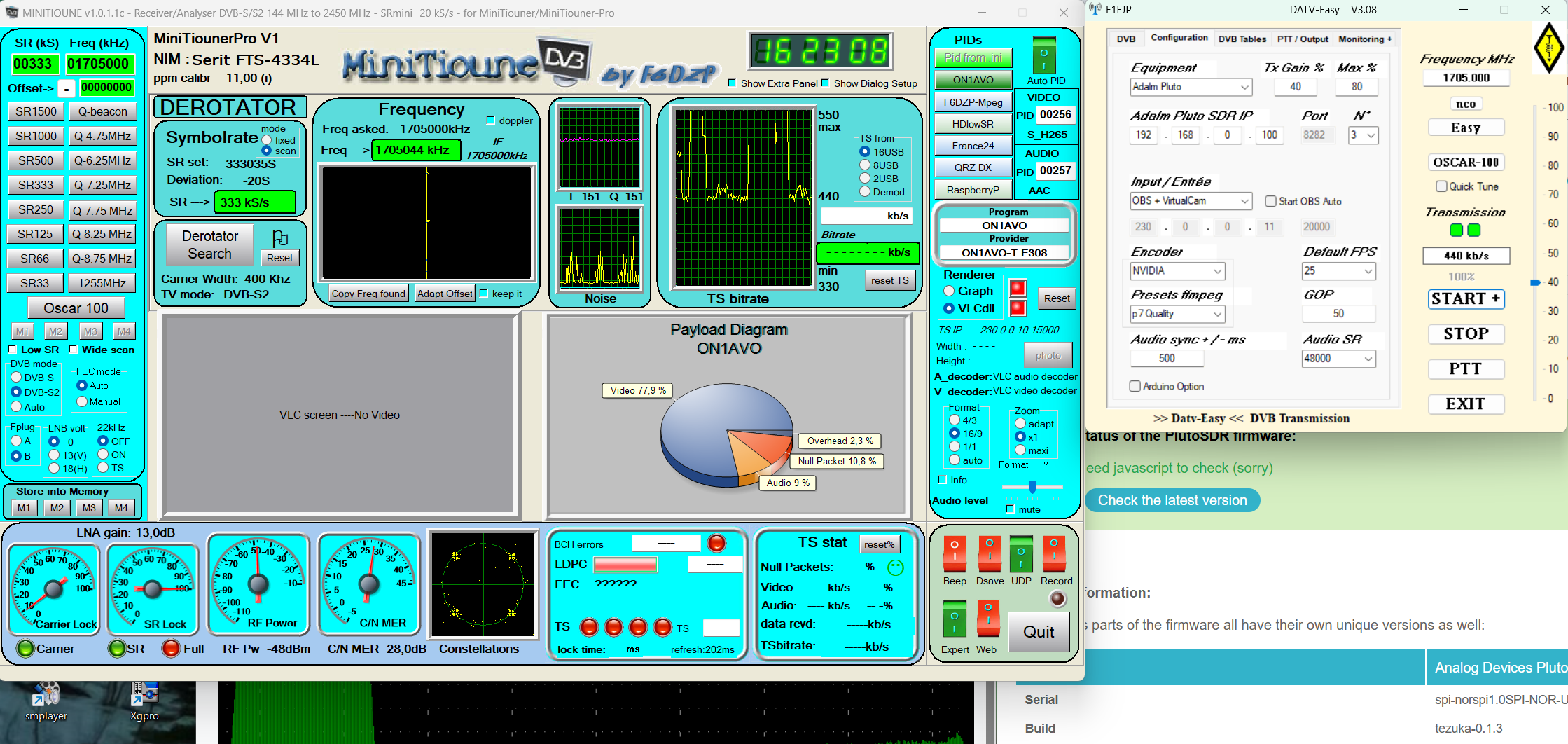This screenshot has width=1568, height=744.
Task: Toggle the Record rocker switch
Action: [1054, 554]
